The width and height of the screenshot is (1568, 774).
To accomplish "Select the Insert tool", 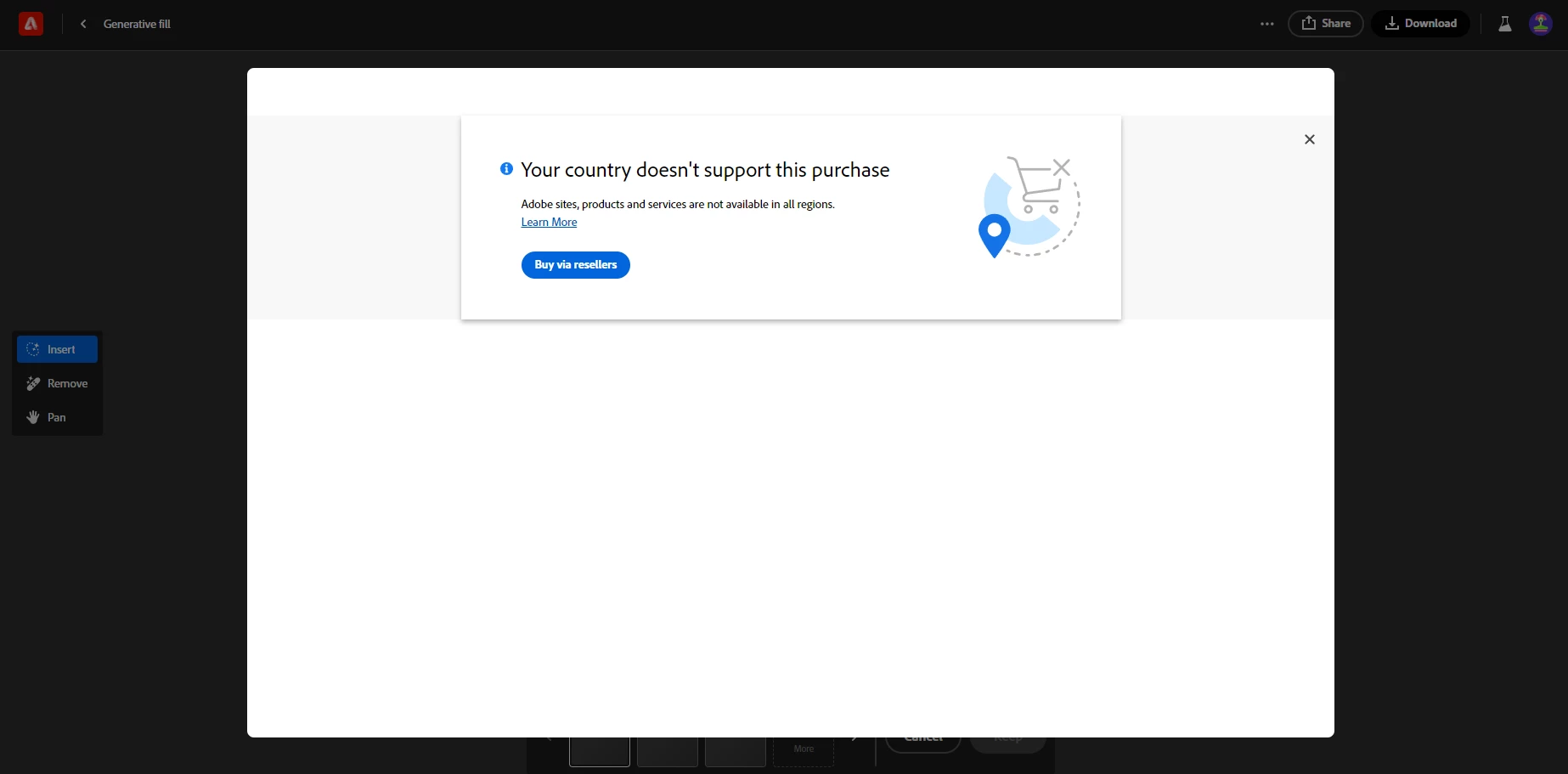I will [57, 349].
